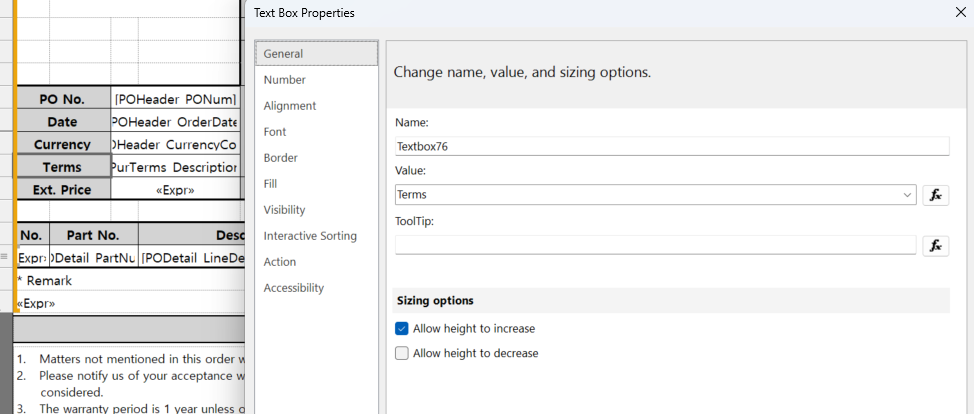974x414 pixels.
Task: Go to the Font properties page
Action: [275, 132]
